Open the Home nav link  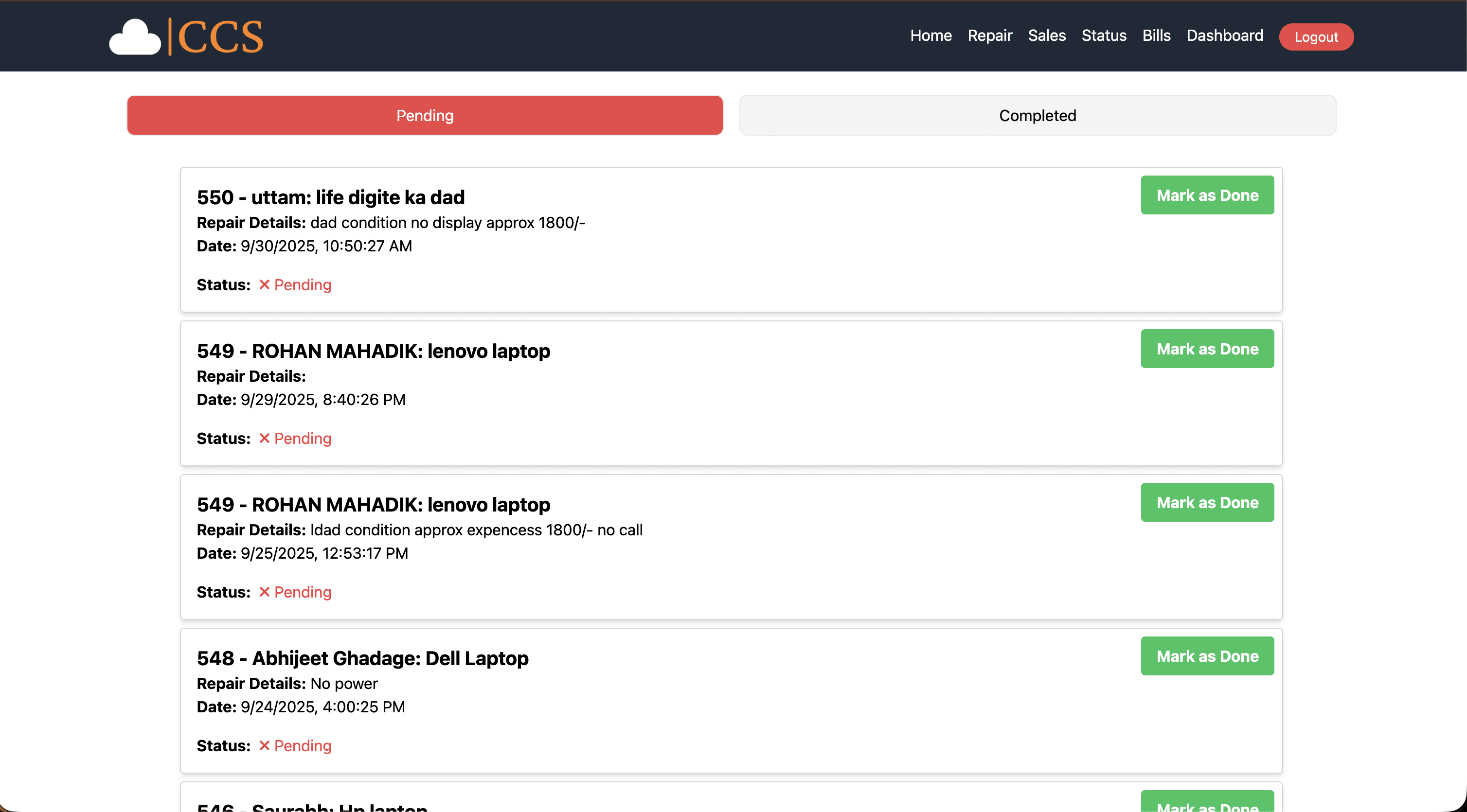(930, 35)
